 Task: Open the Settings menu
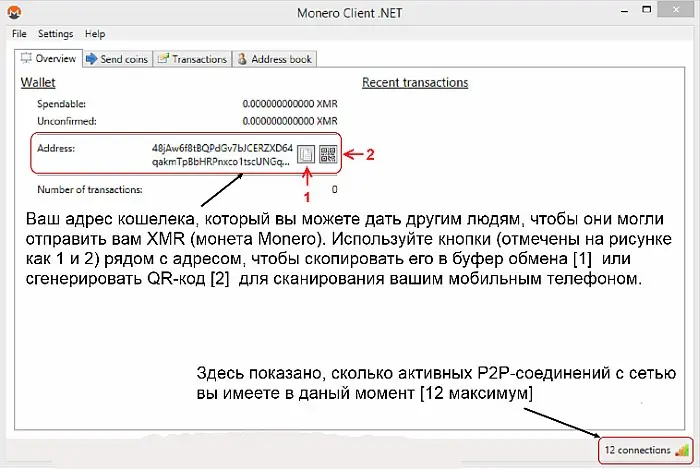pos(55,34)
